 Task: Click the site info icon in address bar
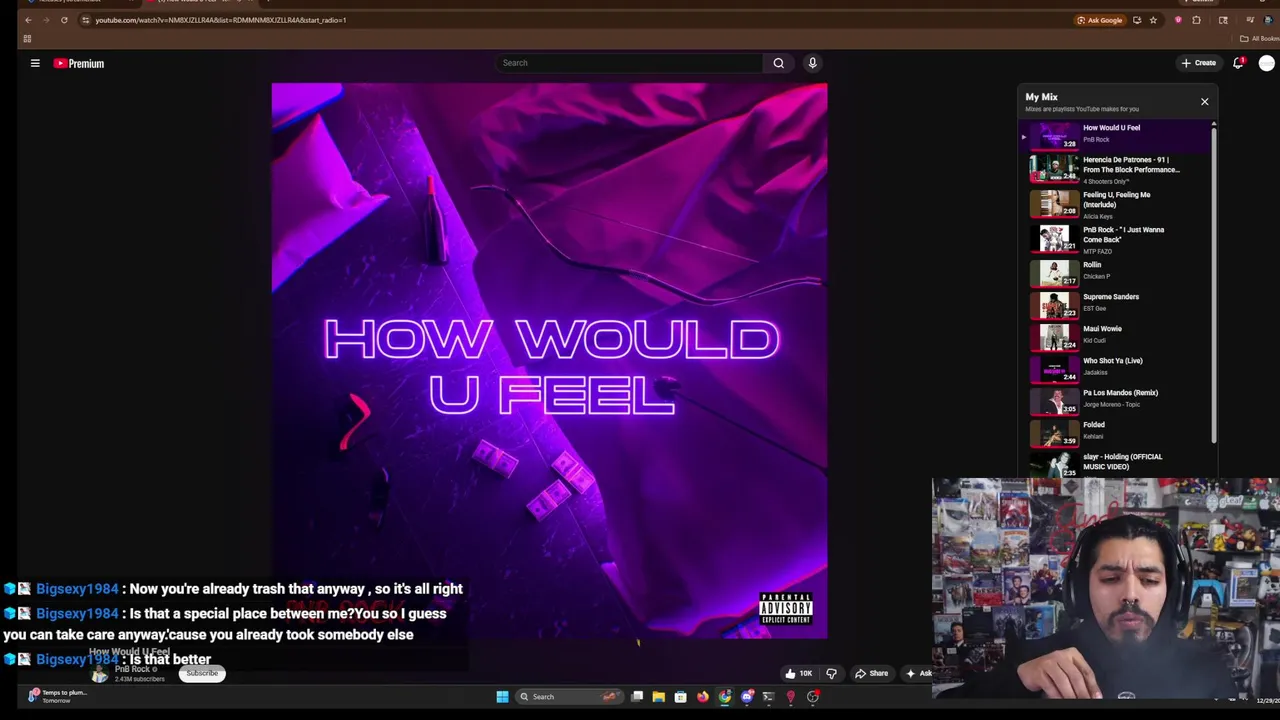(85, 20)
